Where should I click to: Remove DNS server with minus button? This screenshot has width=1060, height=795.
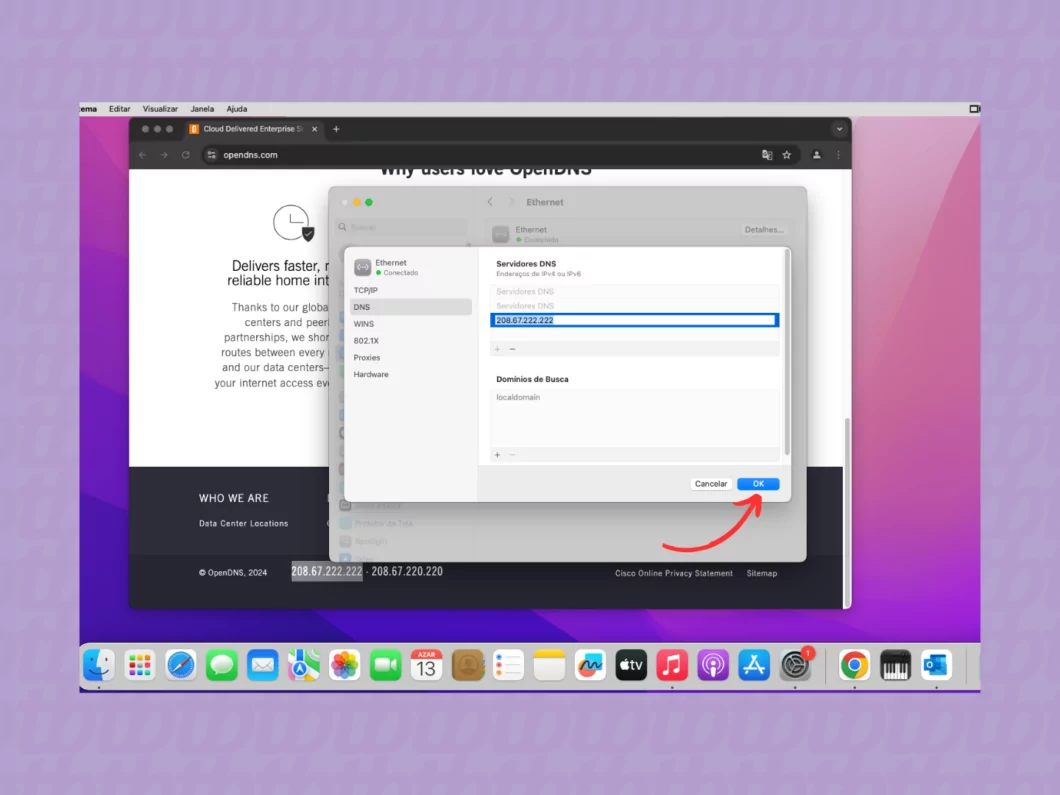512,349
